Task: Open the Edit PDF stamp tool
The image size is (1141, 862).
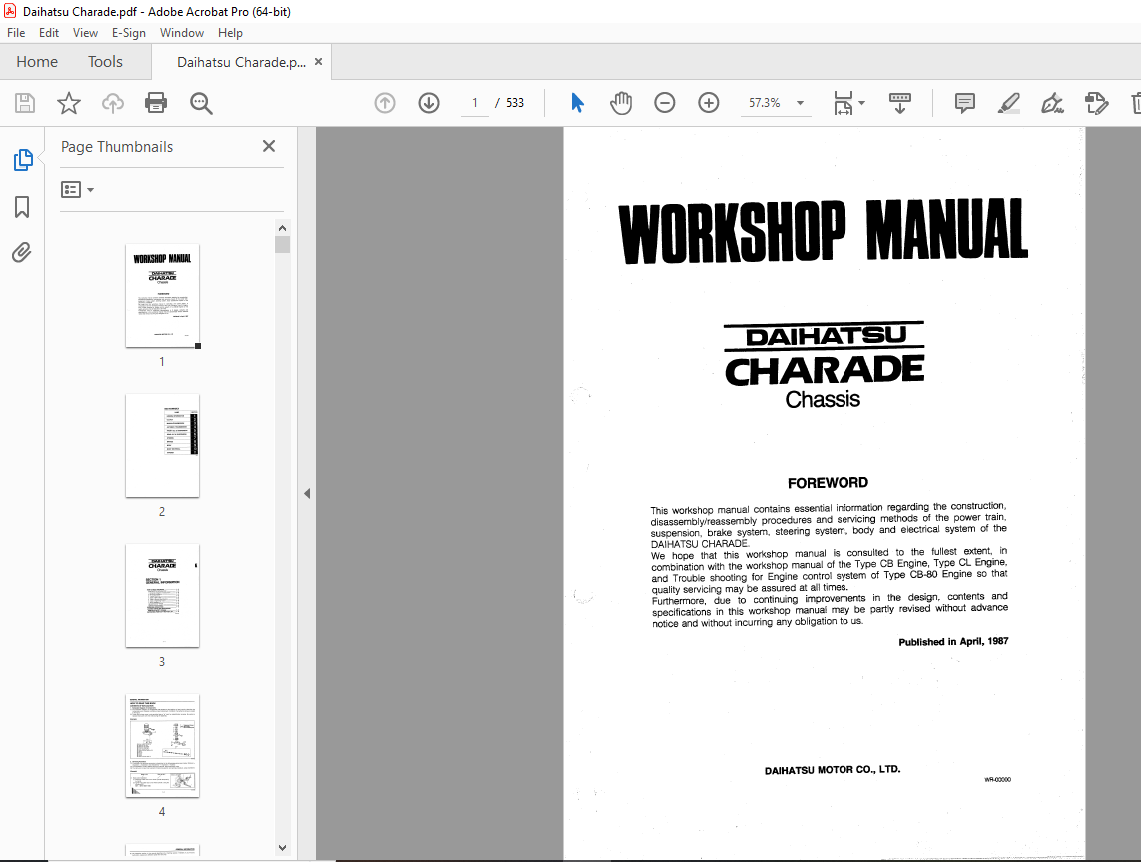Action: [x=1096, y=103]
